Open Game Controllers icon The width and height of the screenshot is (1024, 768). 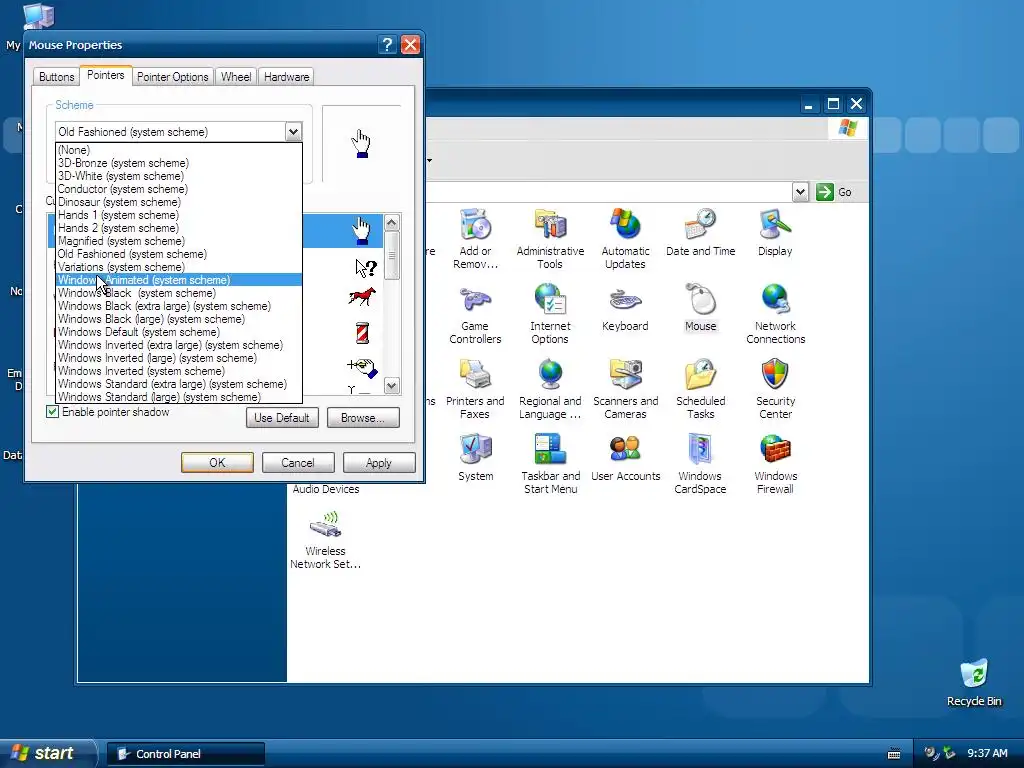[x=475, y=313]
